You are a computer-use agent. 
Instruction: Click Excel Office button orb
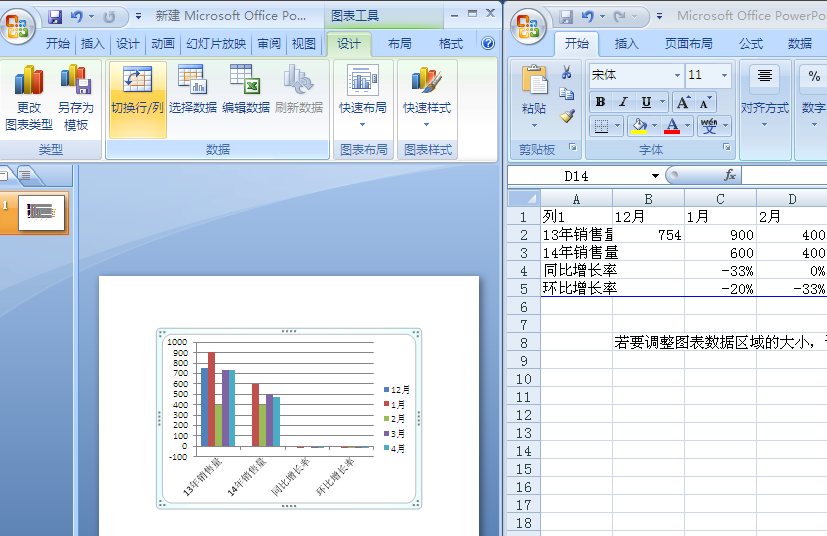click(528, 25)
